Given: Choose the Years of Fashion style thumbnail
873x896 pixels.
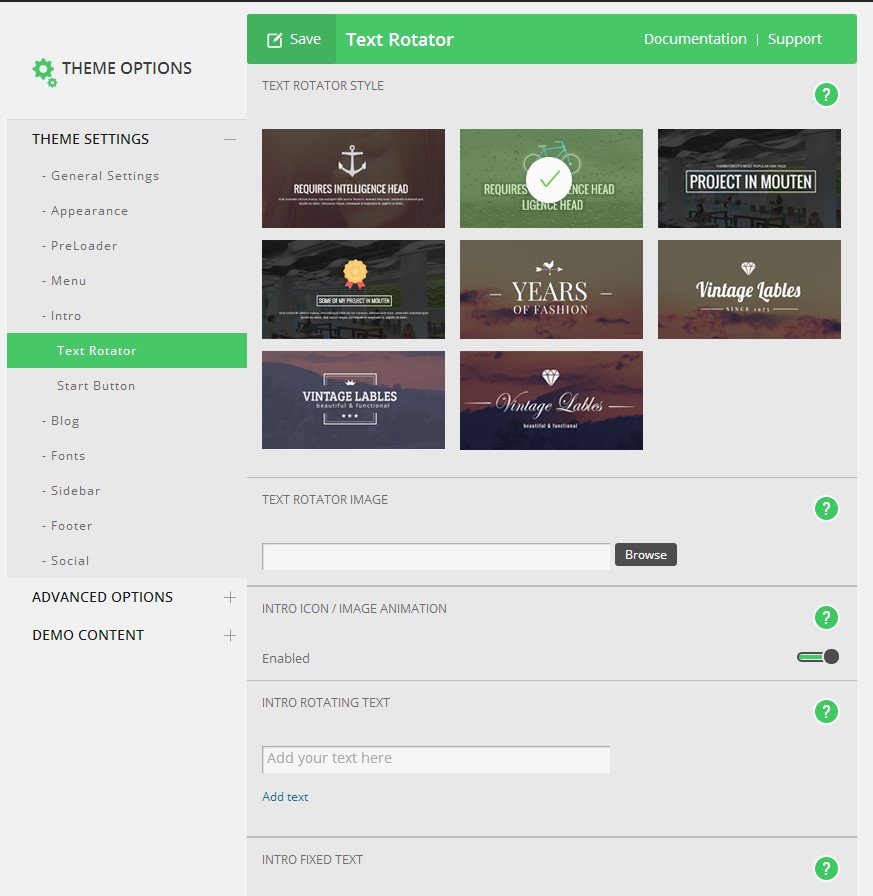Looking at the screenshot, I should click(x=551, y=289).
